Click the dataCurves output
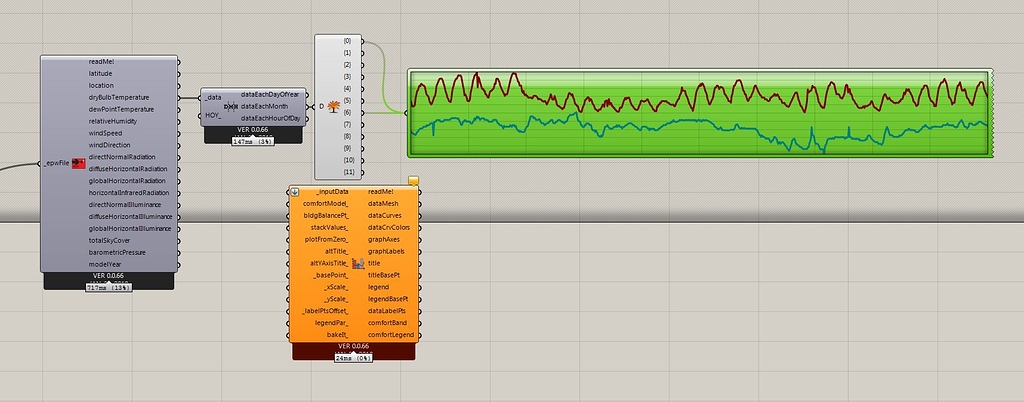This screenshot has height=402, width=1024. [x=385, y=215]
